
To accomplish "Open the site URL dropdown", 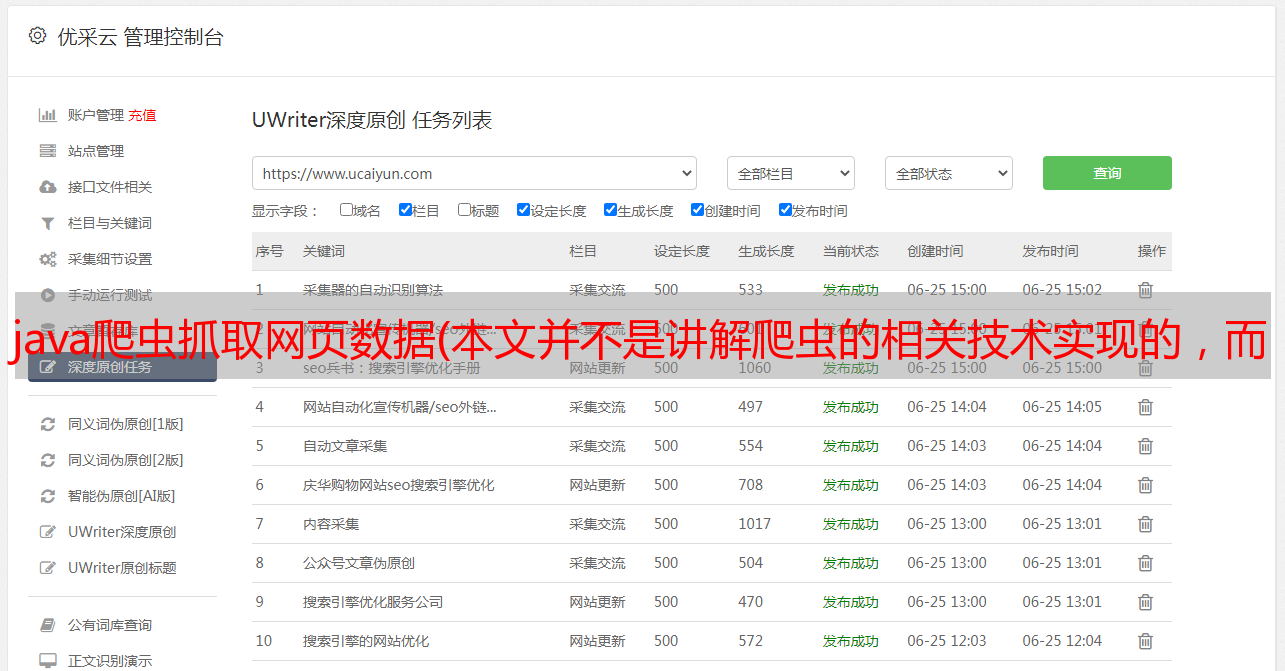I will [474, 173].
